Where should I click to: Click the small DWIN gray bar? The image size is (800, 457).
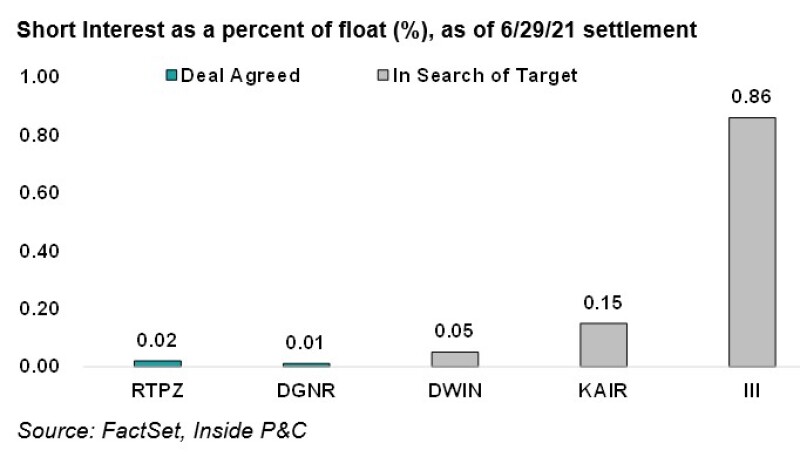[454, 359]
